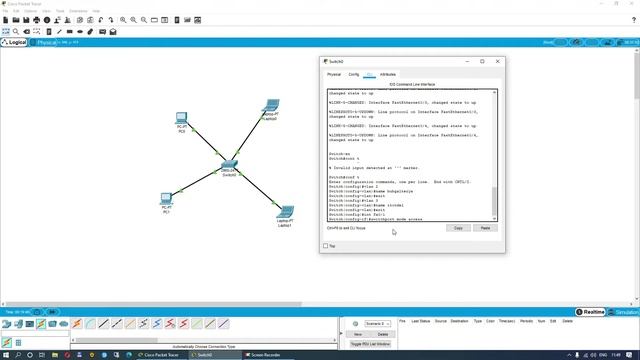
Task: Zoom in on the workspace
Action: (x=123, y=20)
